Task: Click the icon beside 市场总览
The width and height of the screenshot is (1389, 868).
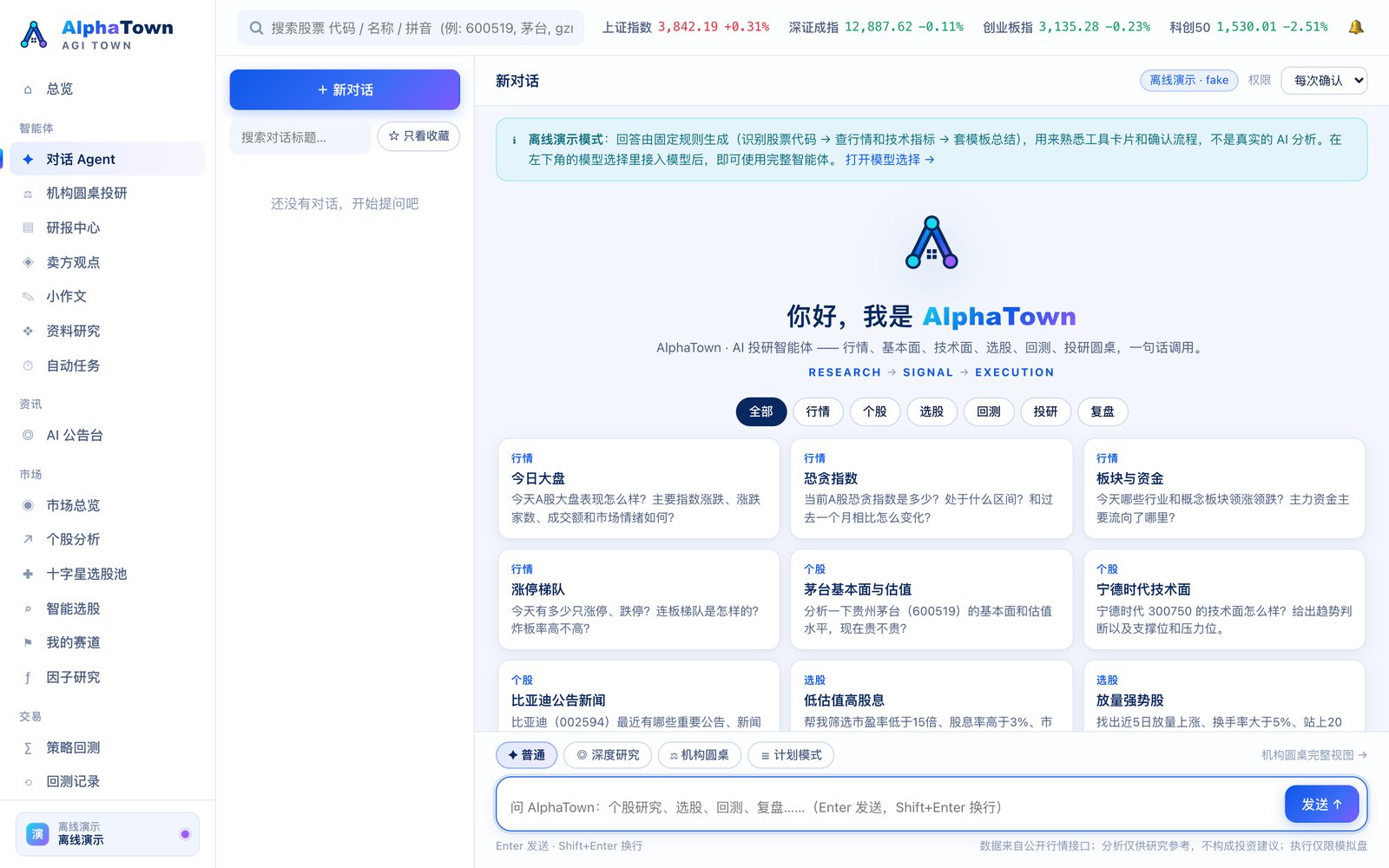Action: (28, 505)
